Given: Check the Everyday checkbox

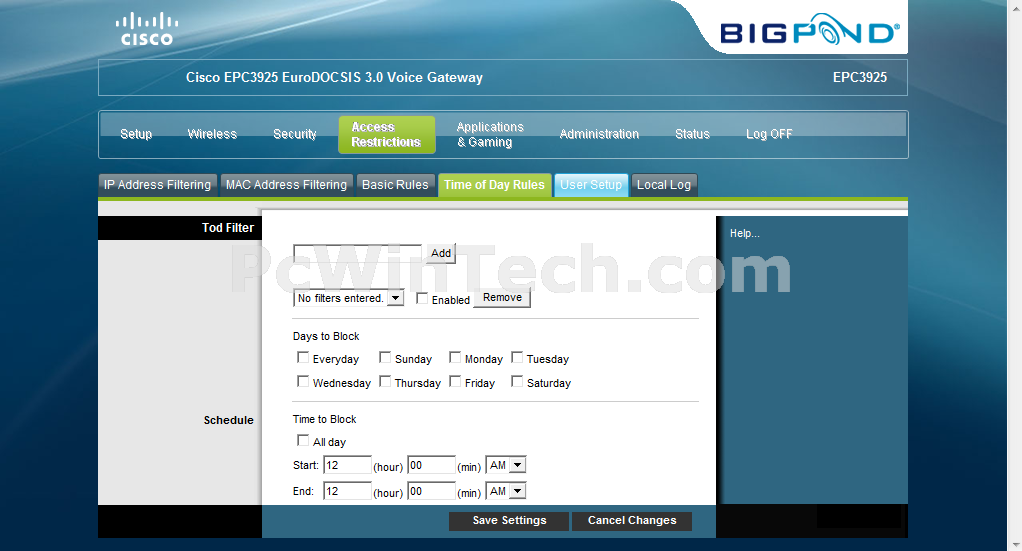Looking at the screenshot, I should [x=302, y=357].
